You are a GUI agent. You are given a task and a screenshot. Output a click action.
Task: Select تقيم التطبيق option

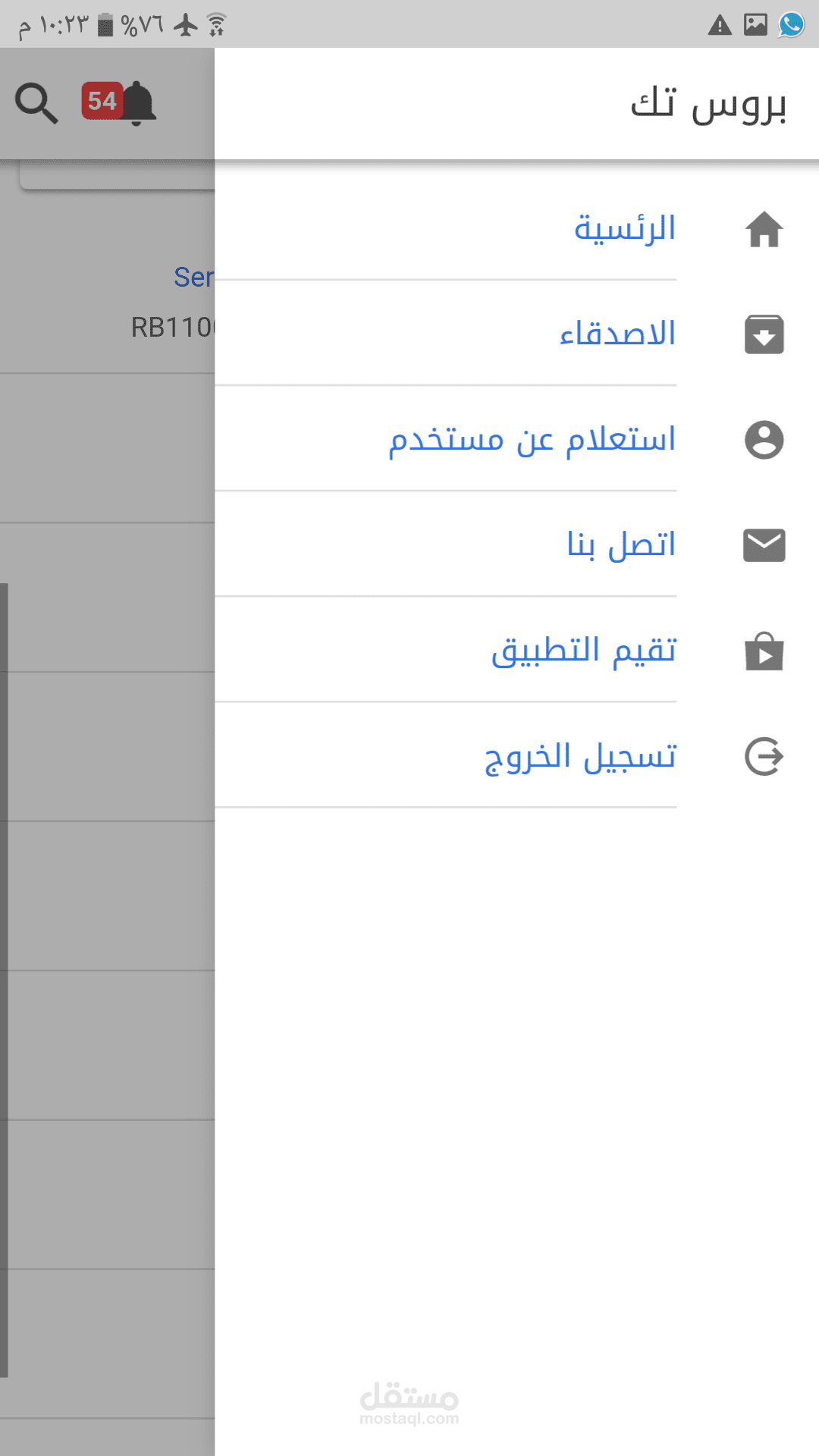pyautogui.click(x=583, y=651)
